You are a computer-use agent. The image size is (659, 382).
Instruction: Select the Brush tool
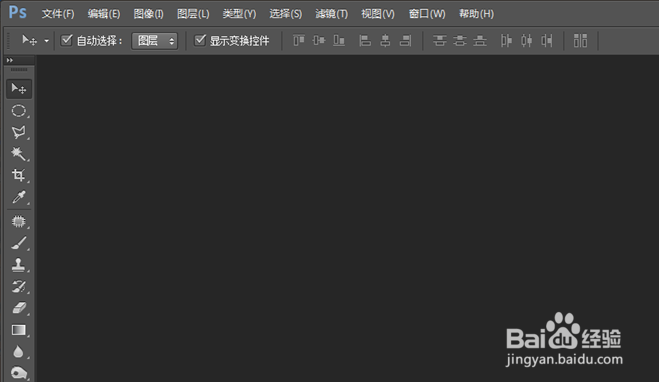[x=19, y=243]
